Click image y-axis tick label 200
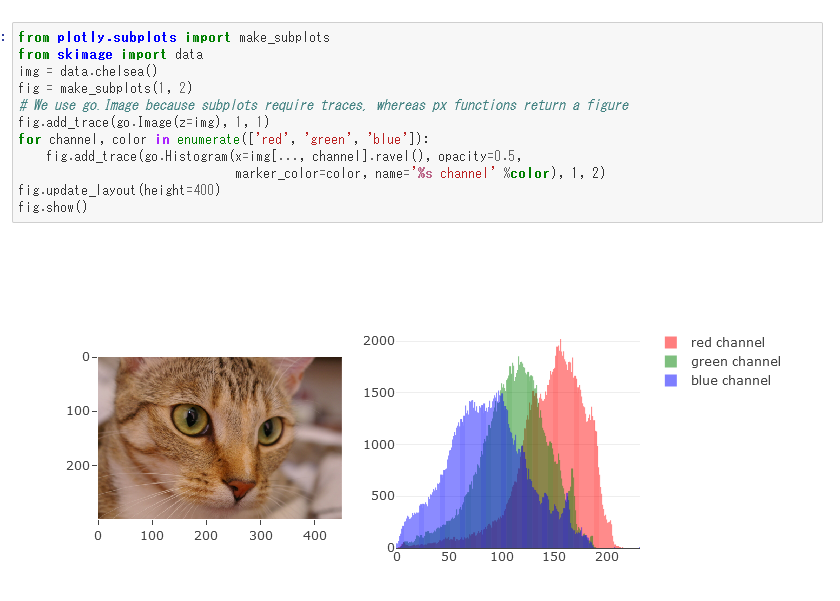 point(78,465)
